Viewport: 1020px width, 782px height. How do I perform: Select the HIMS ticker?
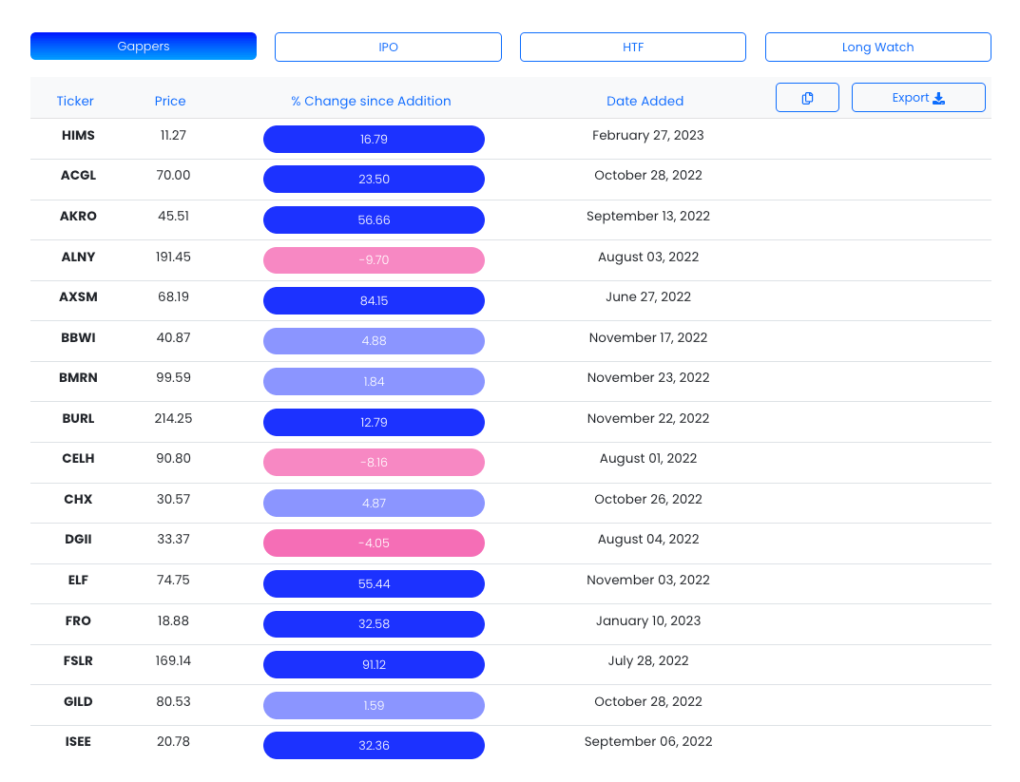(78, 135)
